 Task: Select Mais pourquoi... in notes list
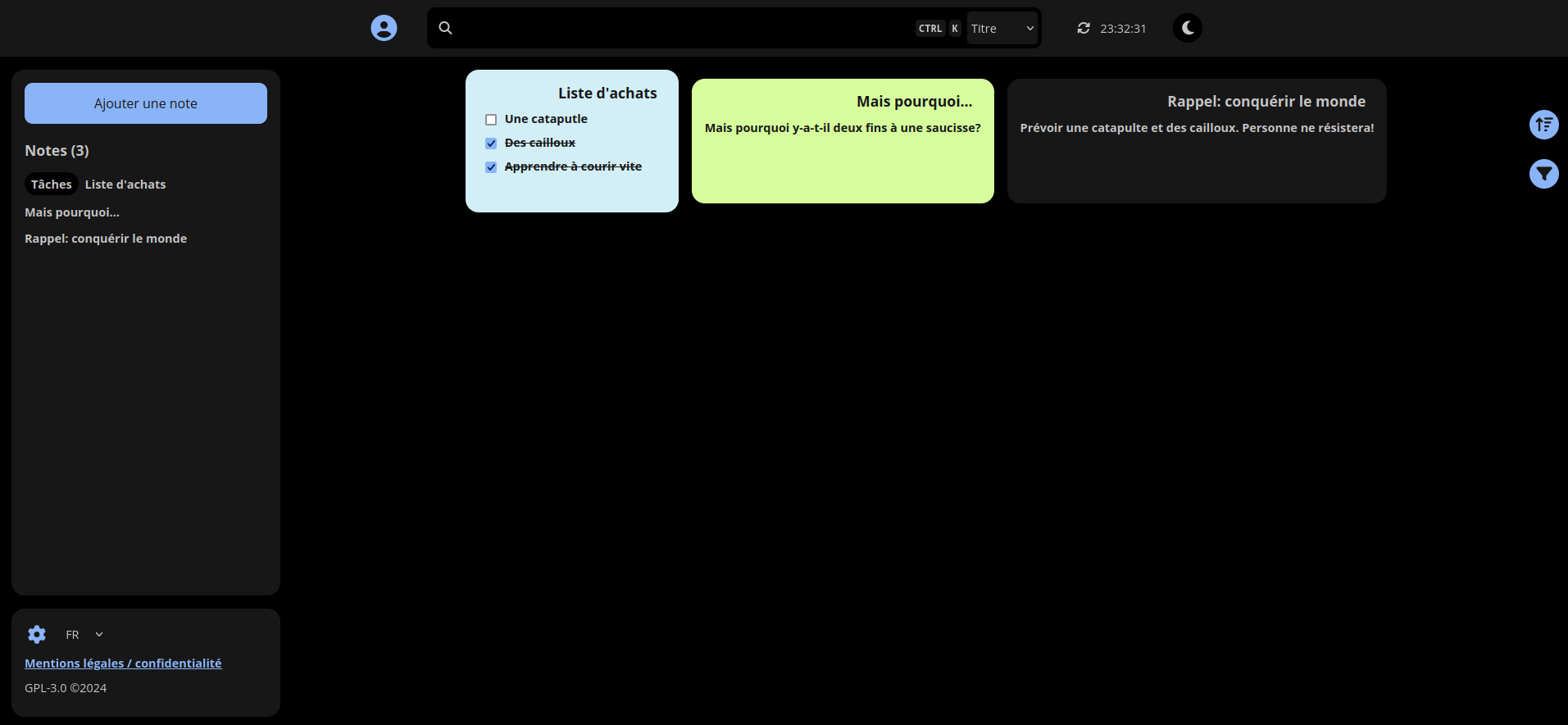pyautogui.click(x=72, y=212)
